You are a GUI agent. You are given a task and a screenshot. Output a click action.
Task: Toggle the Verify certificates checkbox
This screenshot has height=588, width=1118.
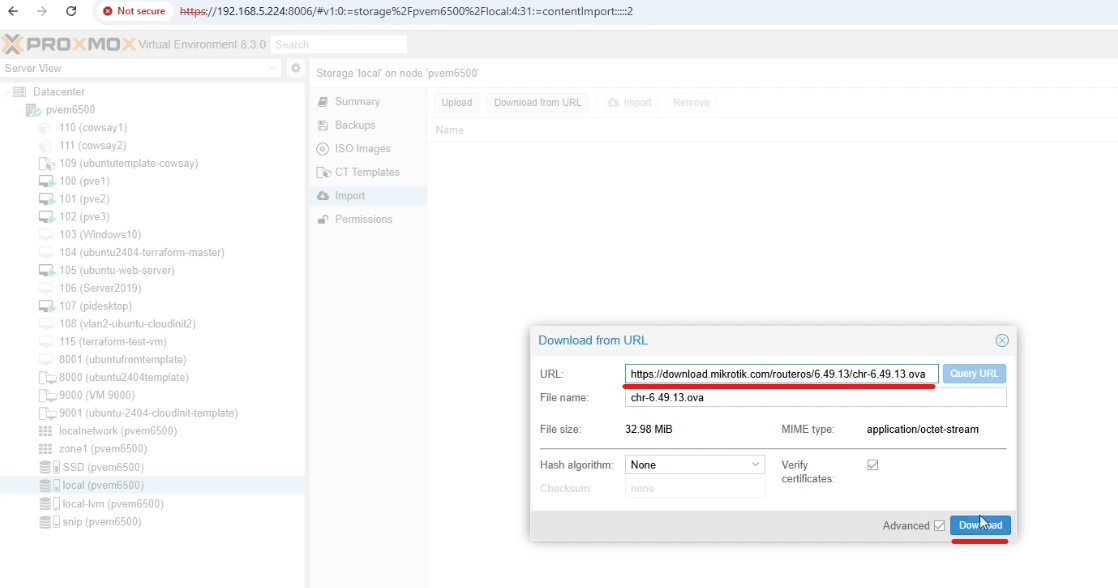873,465
